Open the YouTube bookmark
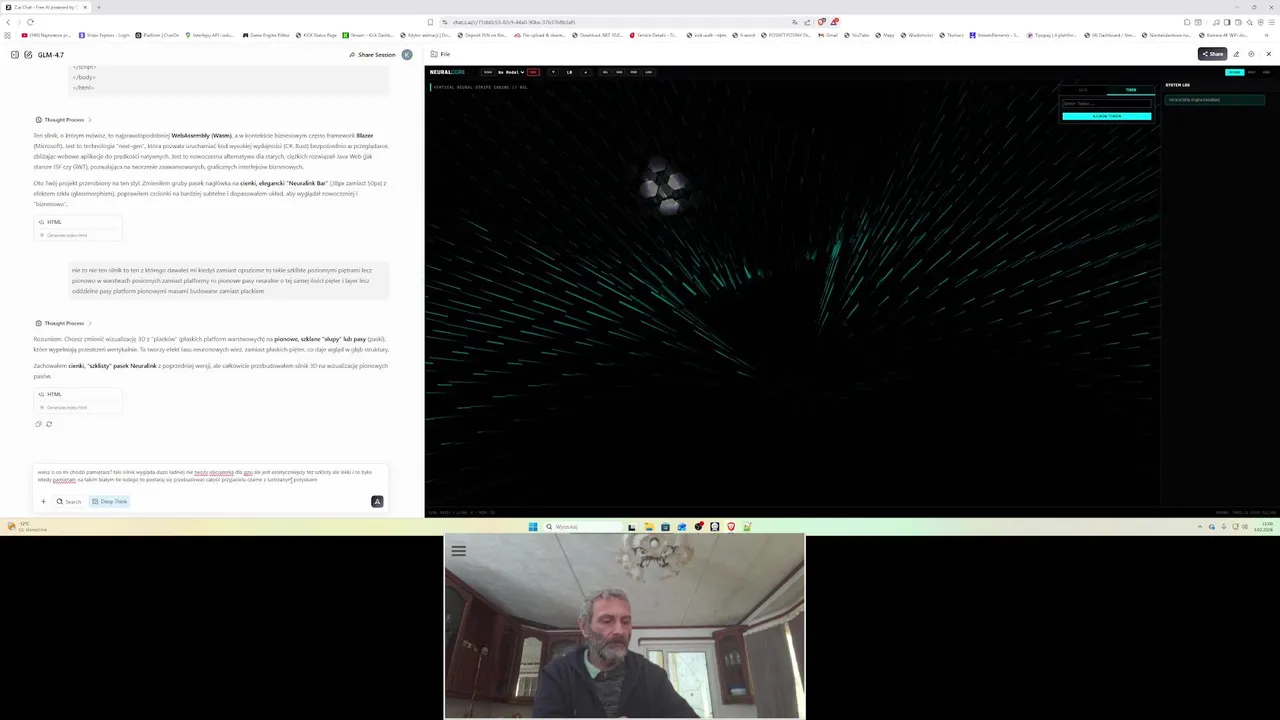Screen dimensions: 1280x720 856,35
